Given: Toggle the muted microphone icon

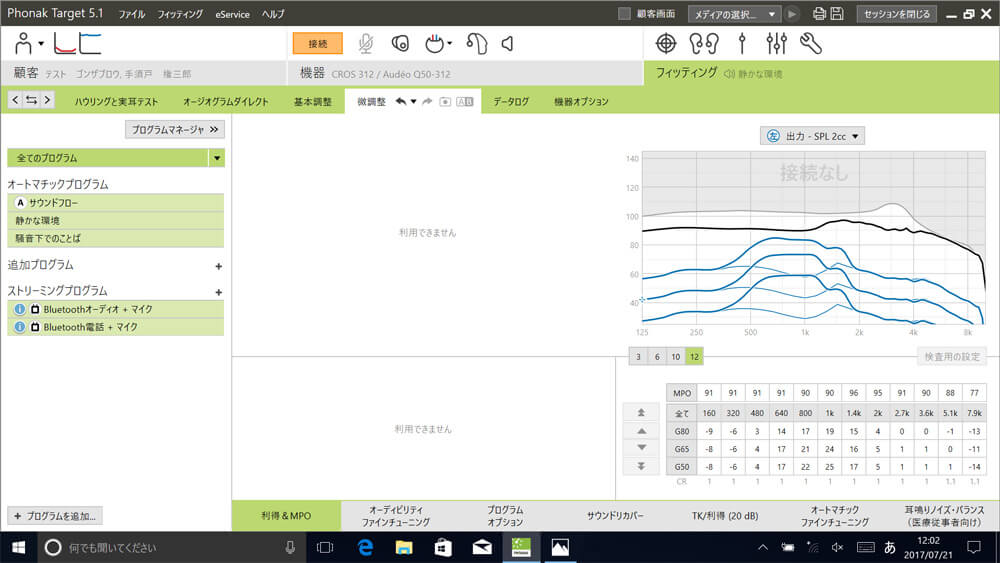Looking at the screenshot, I should tap(365, 43).
